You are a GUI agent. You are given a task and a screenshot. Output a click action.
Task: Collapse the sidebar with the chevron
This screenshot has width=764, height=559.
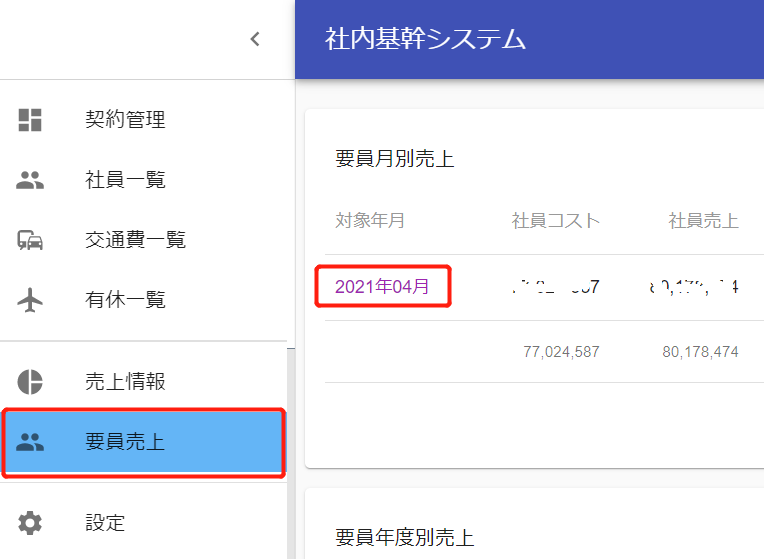click(255, 40)
